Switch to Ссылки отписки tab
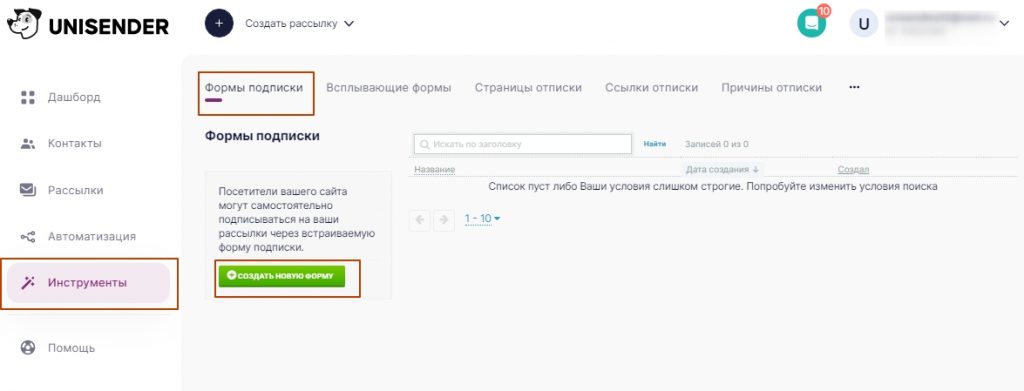Screen dimensions: 1024x391 coord(652,87)
